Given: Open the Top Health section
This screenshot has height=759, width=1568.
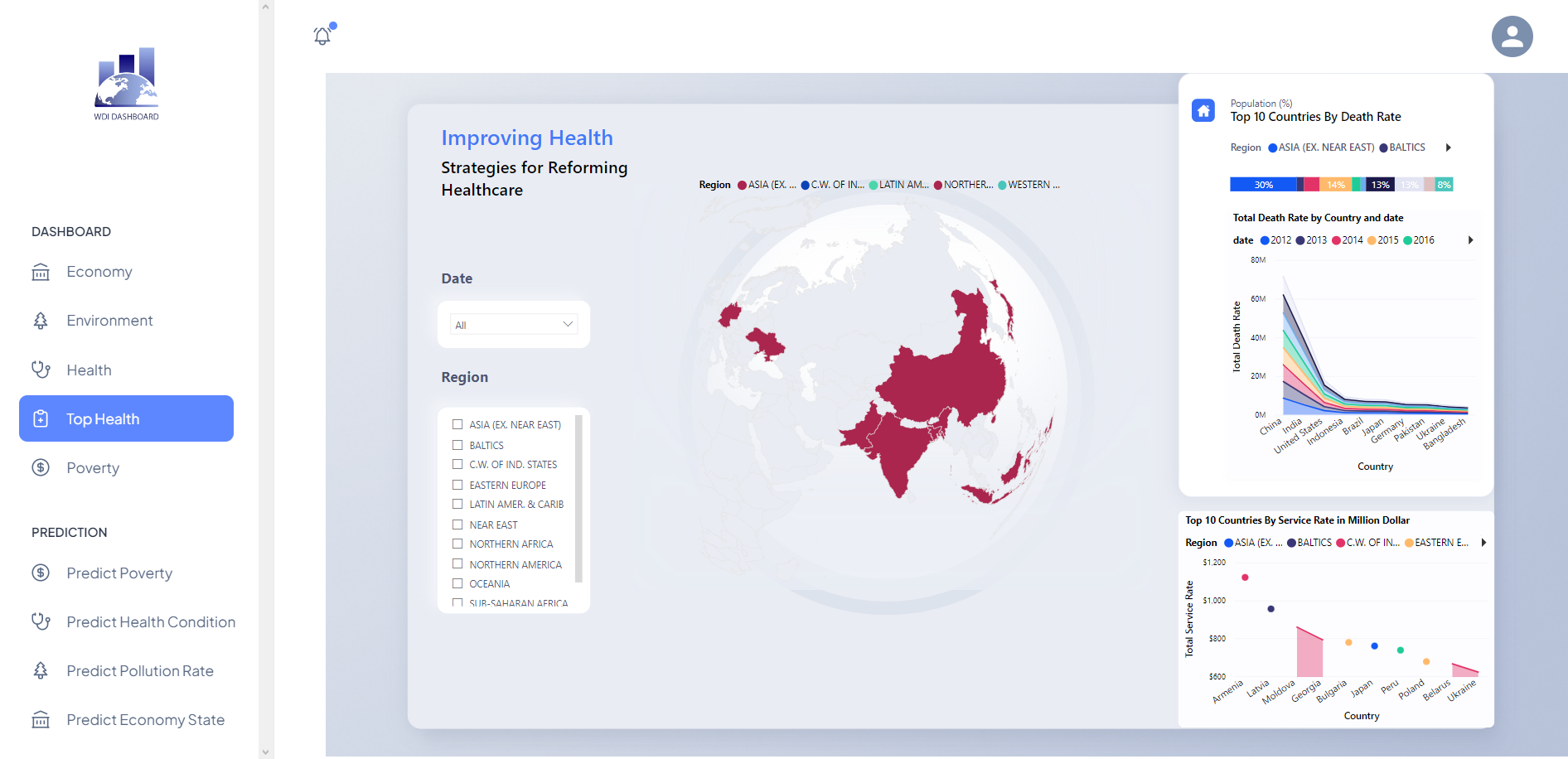Looking at the screenshot, I should pos(125,418).
